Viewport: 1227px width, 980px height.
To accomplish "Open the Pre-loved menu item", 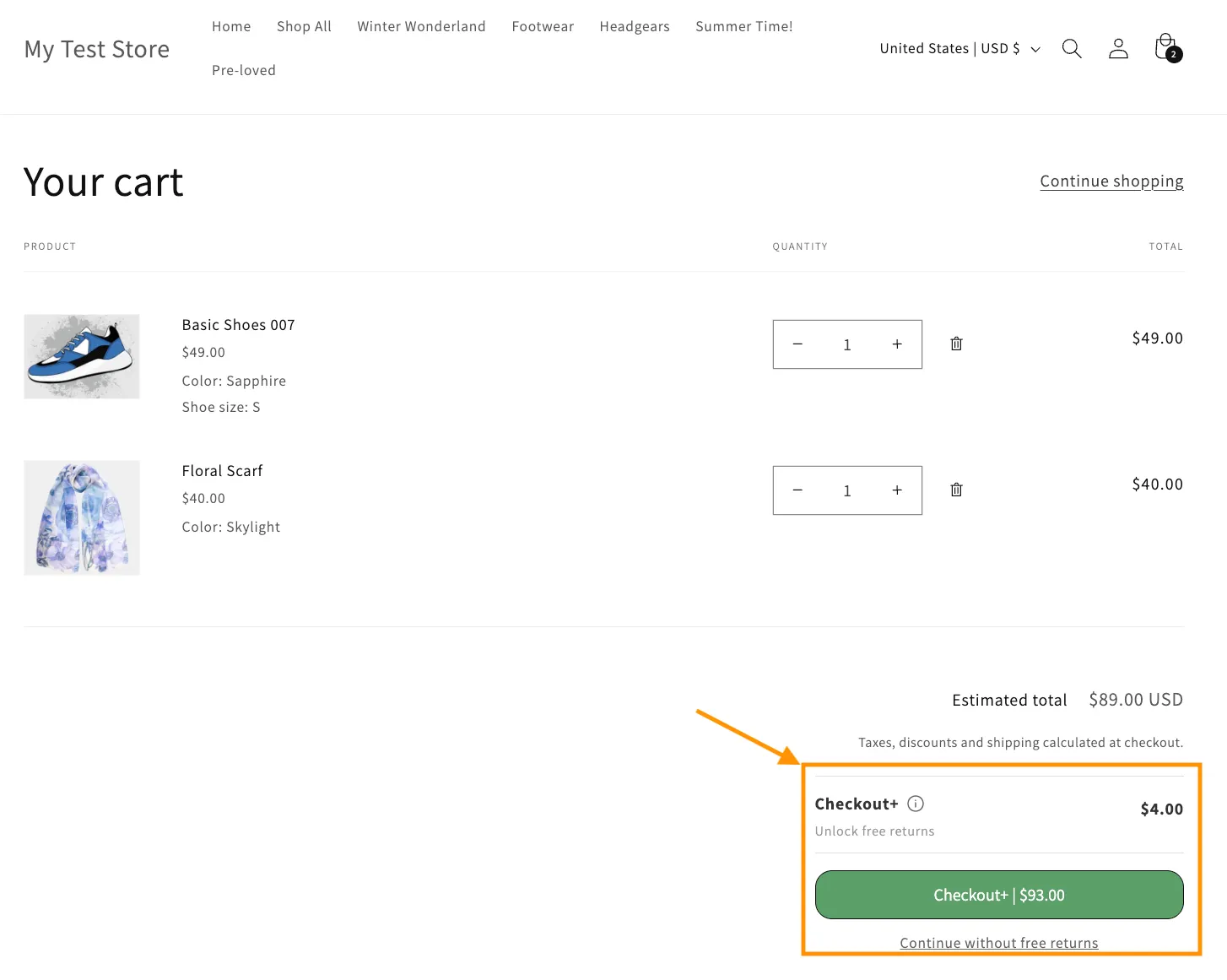I will click(244, 70).
